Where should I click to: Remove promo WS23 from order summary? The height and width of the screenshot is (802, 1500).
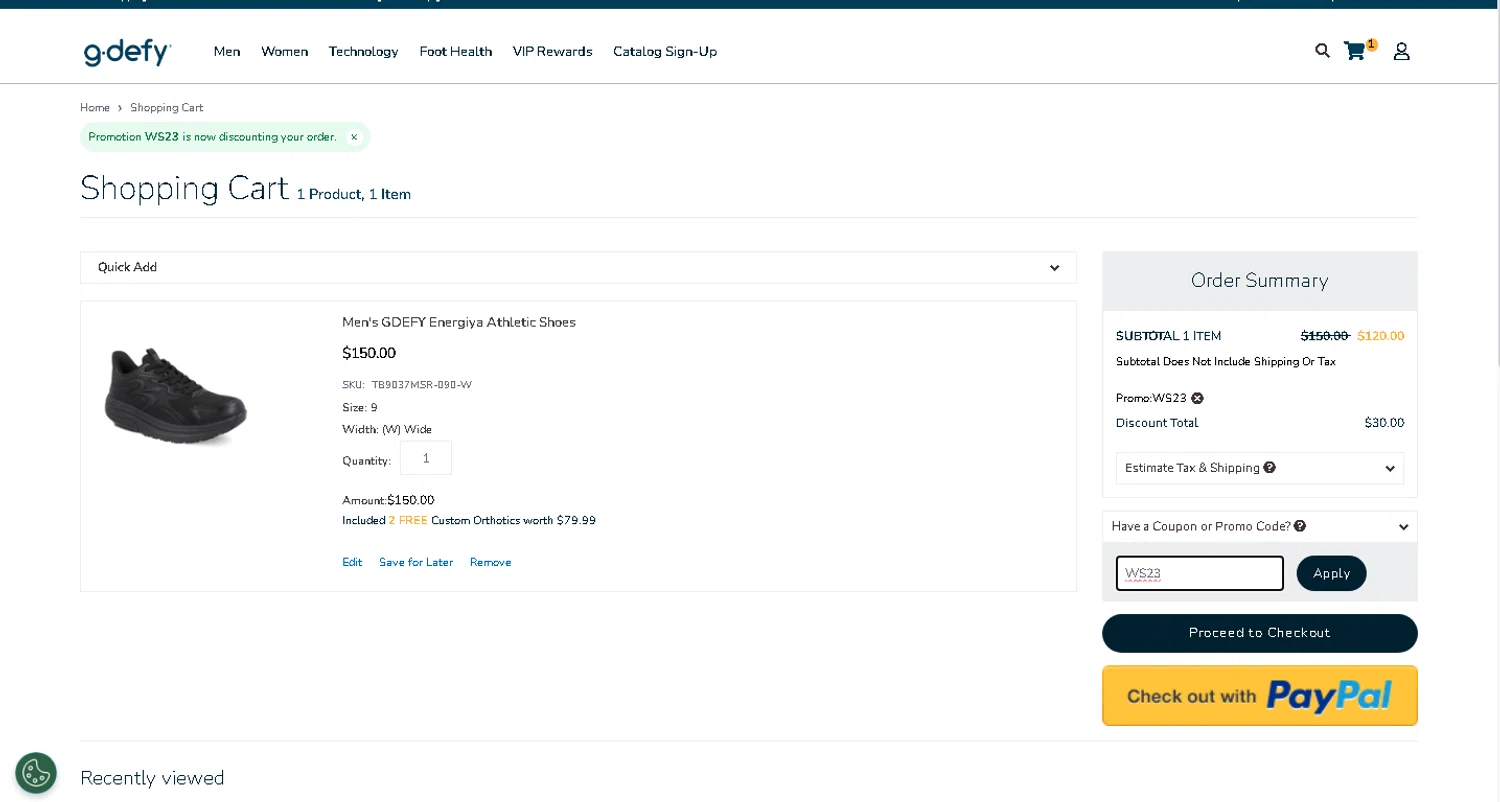pyautogui.click(x=1197, y=398)
